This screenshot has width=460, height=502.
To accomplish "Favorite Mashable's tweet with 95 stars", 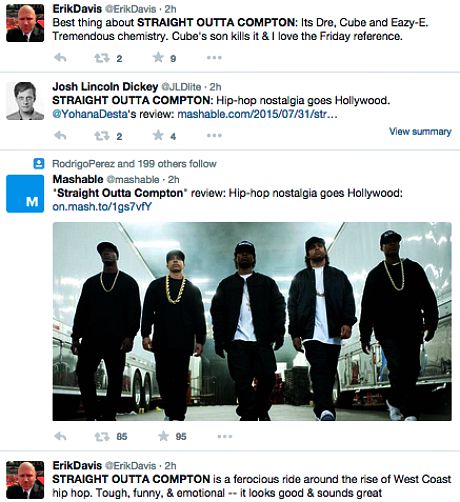I will tap(163, 436).
